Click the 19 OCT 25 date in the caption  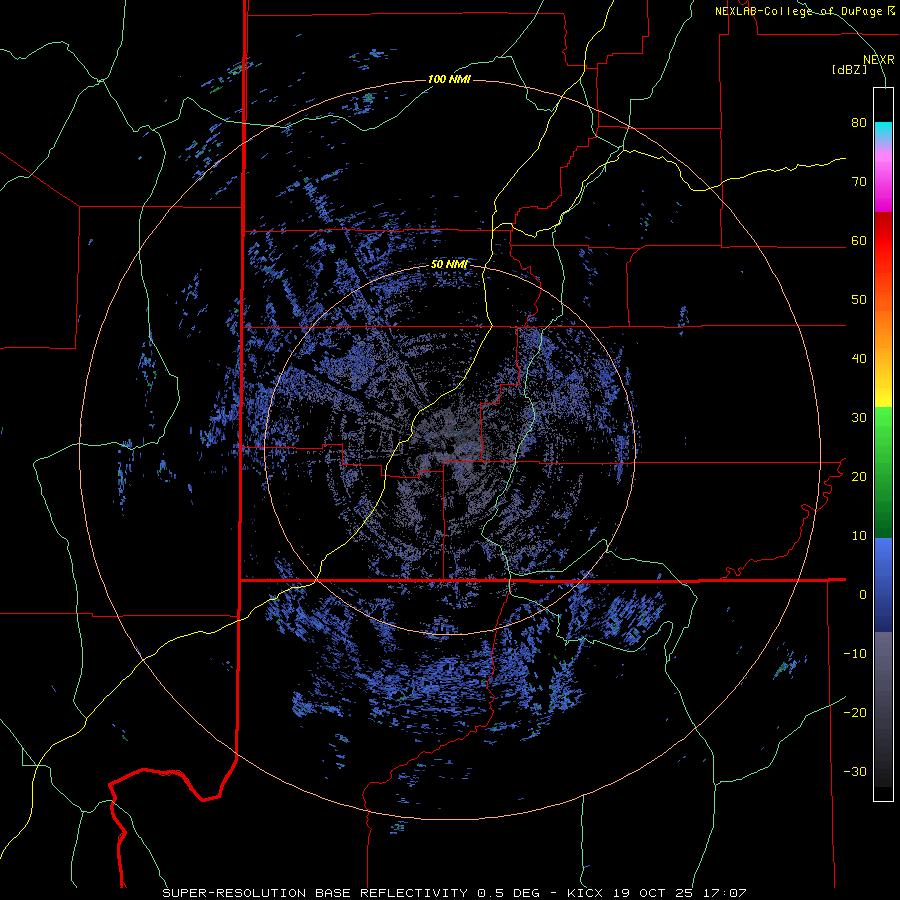[x=653, y=893]
